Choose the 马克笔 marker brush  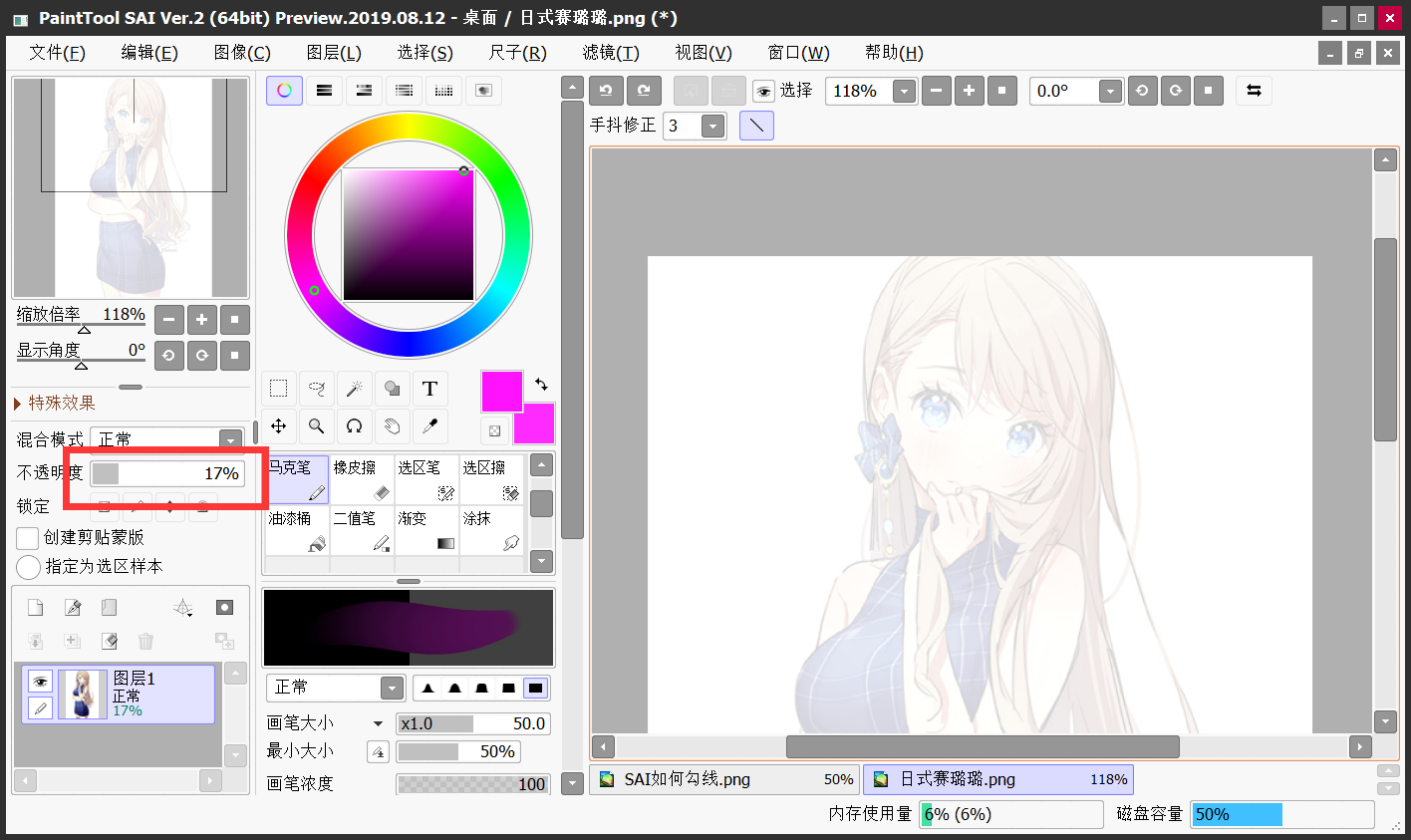296,479
